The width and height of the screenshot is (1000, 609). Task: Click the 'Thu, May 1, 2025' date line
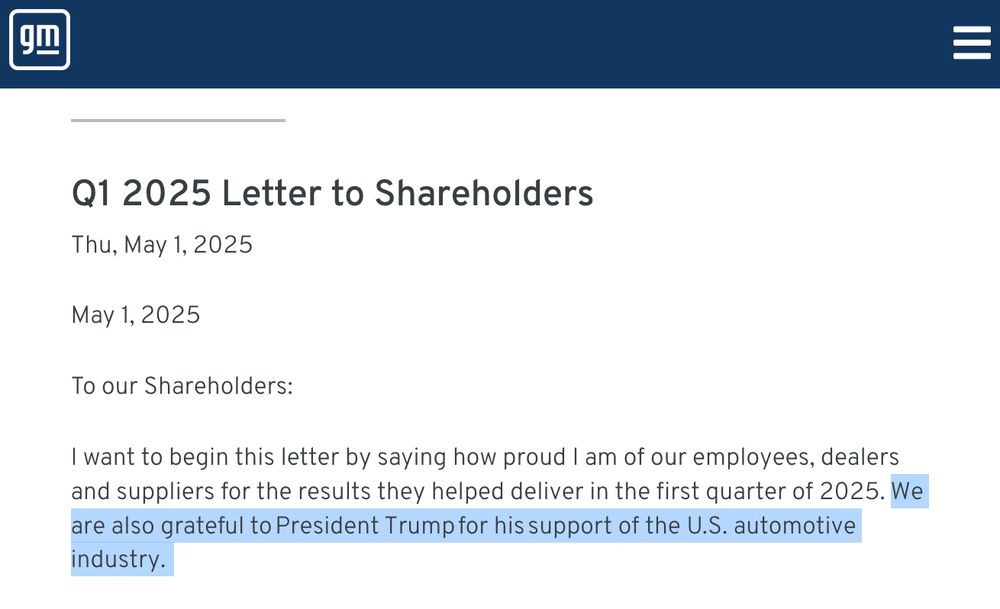[x=162, y=245]
